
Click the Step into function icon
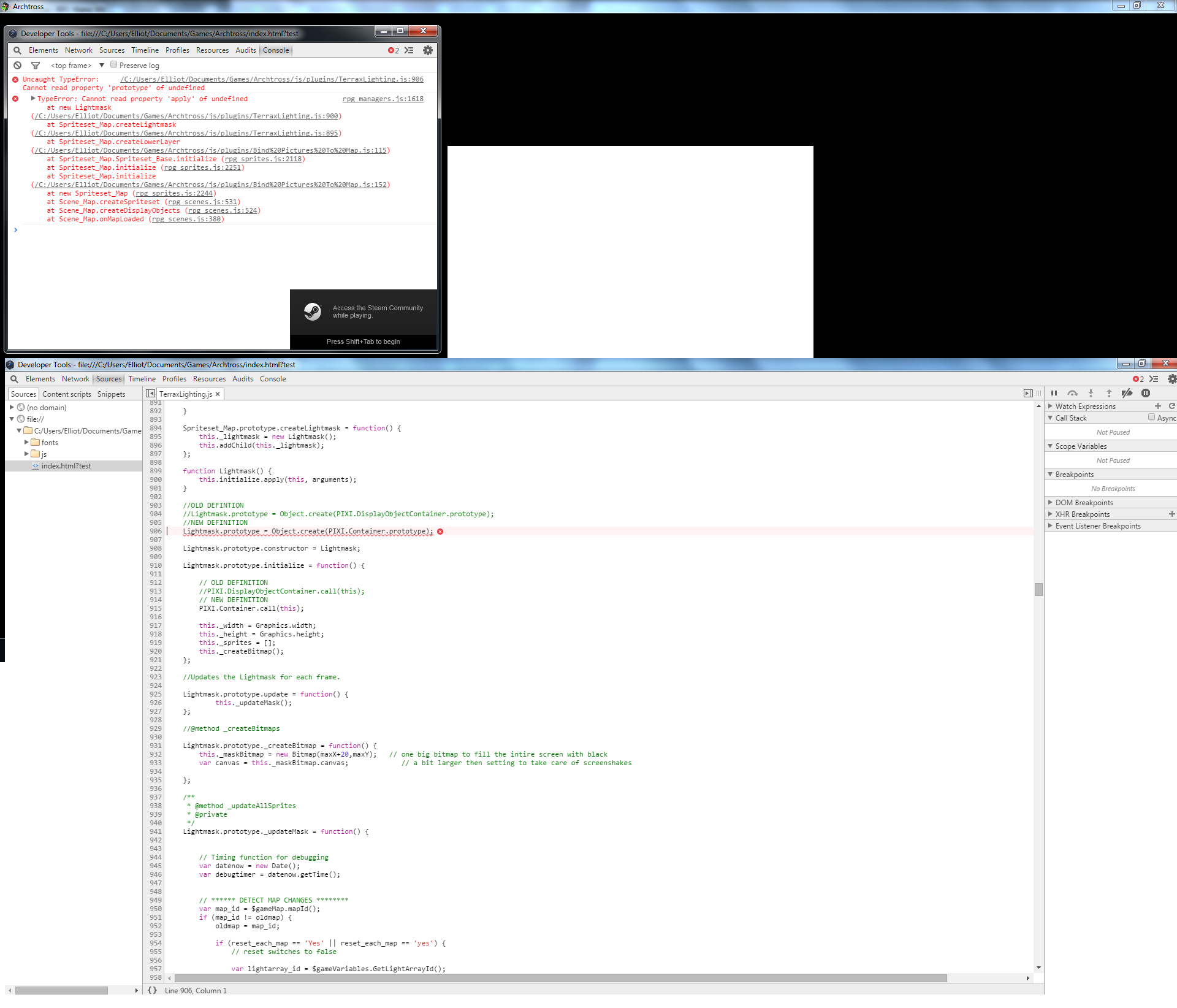point(1091,394)
